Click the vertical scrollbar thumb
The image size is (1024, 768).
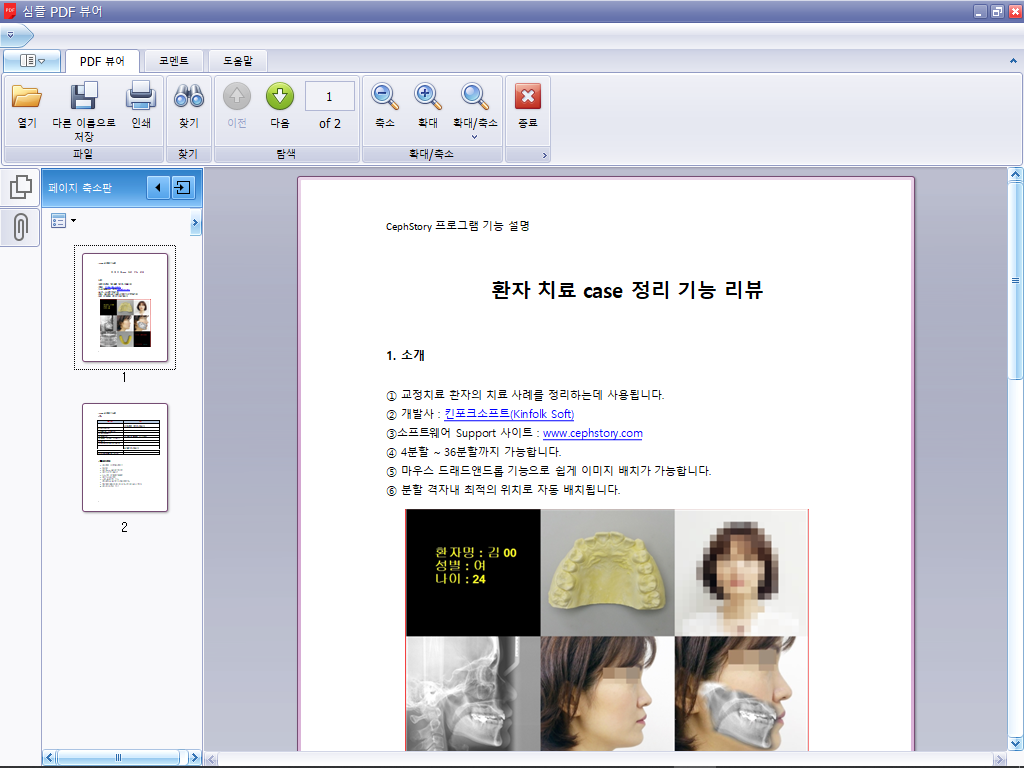(x=1015, y=280)
